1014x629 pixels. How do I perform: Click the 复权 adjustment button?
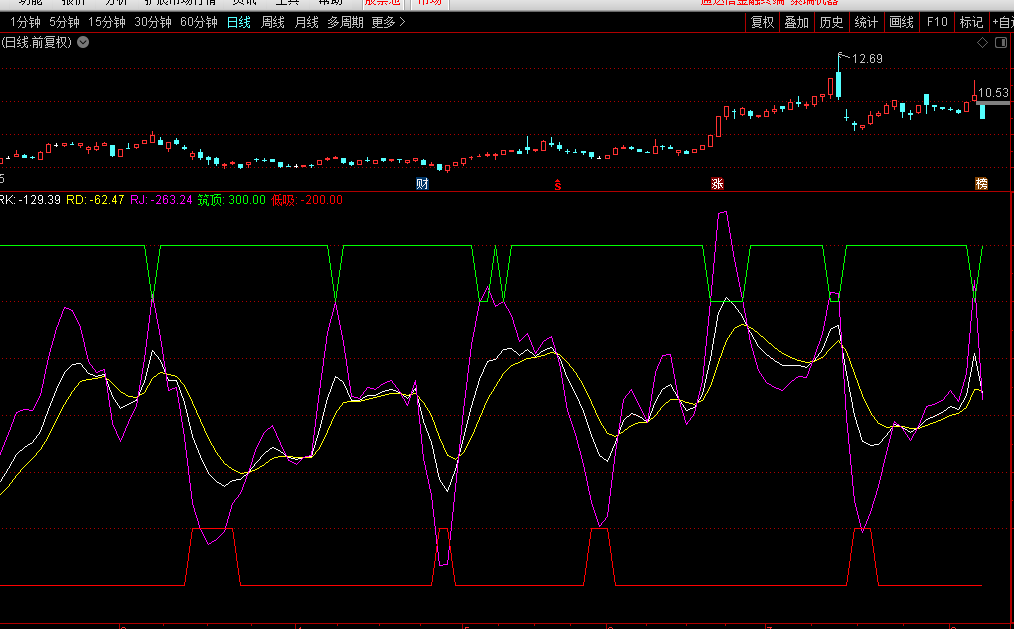point(762,22)
